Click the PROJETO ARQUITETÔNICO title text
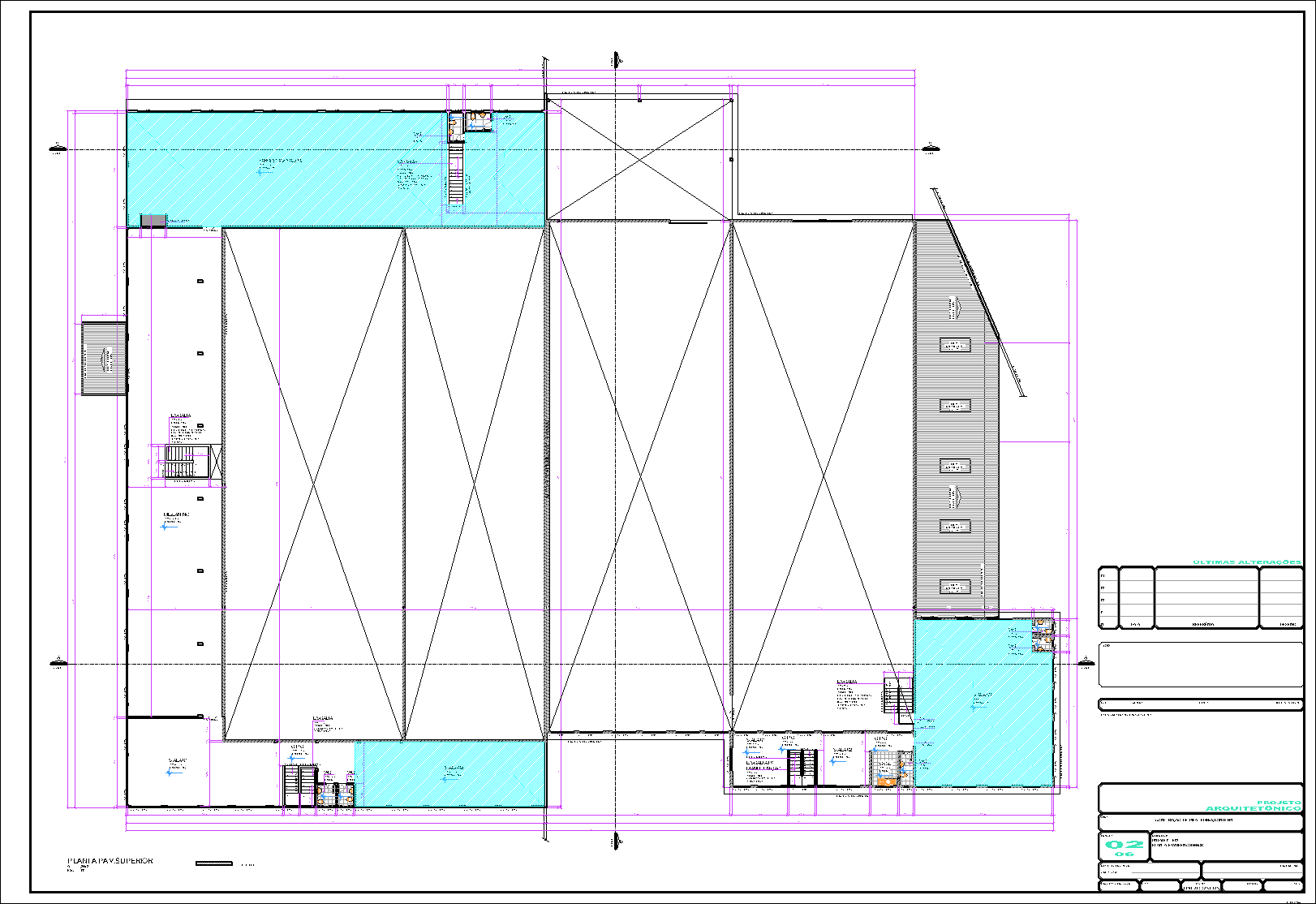The width and height of the screenshot is (1316, 904). [1254, 806]
